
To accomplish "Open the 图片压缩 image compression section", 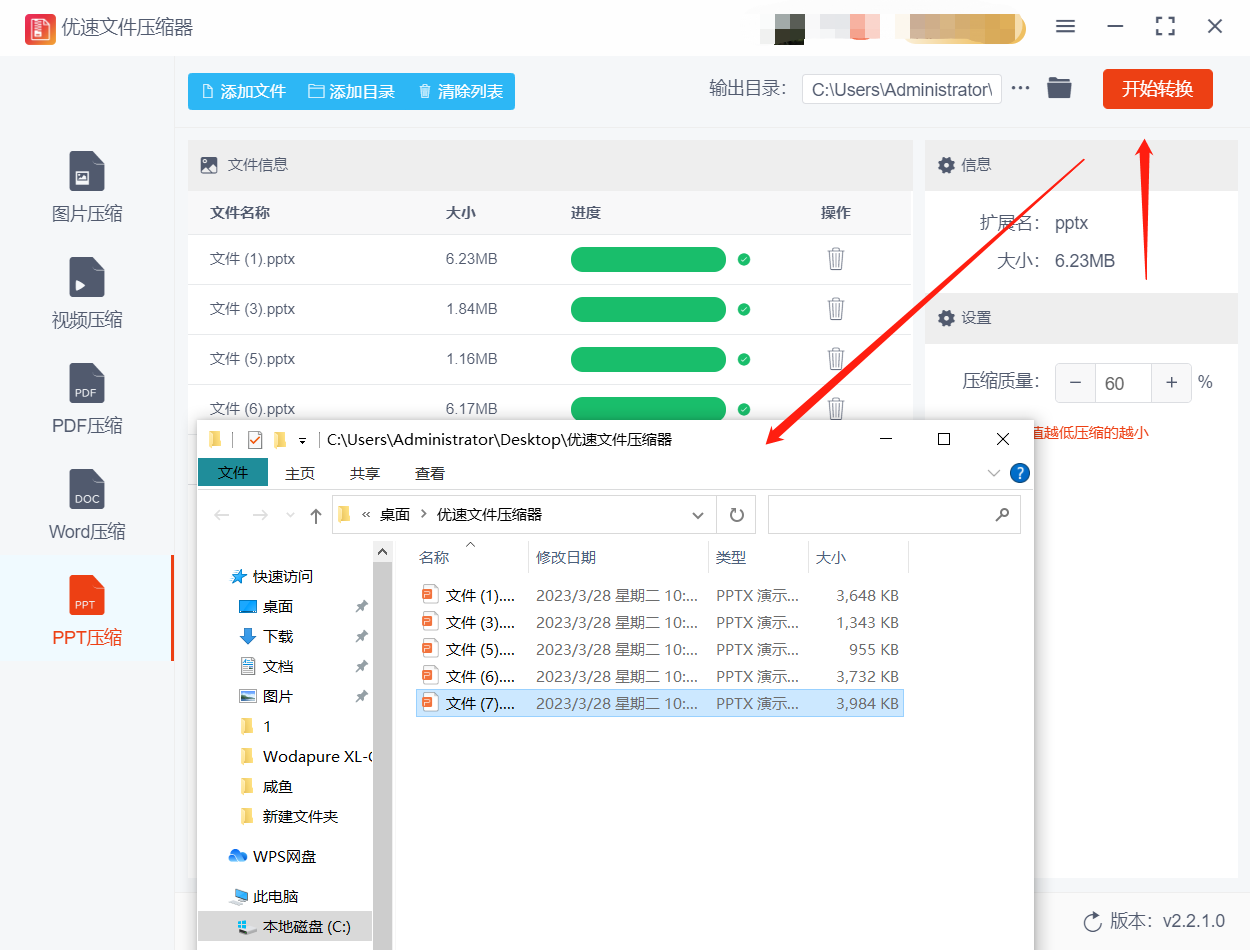I will tap(87, 187).
